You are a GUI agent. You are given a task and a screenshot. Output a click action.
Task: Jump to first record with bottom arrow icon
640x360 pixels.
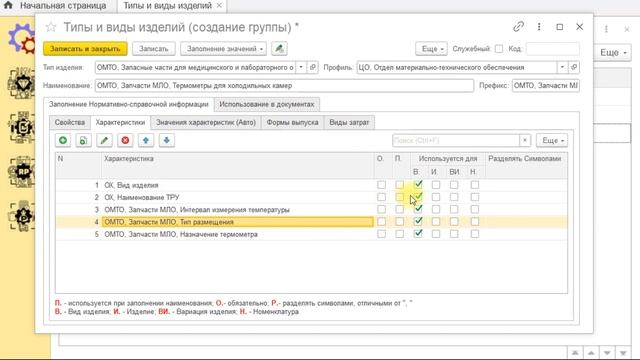tap(575, 353)
